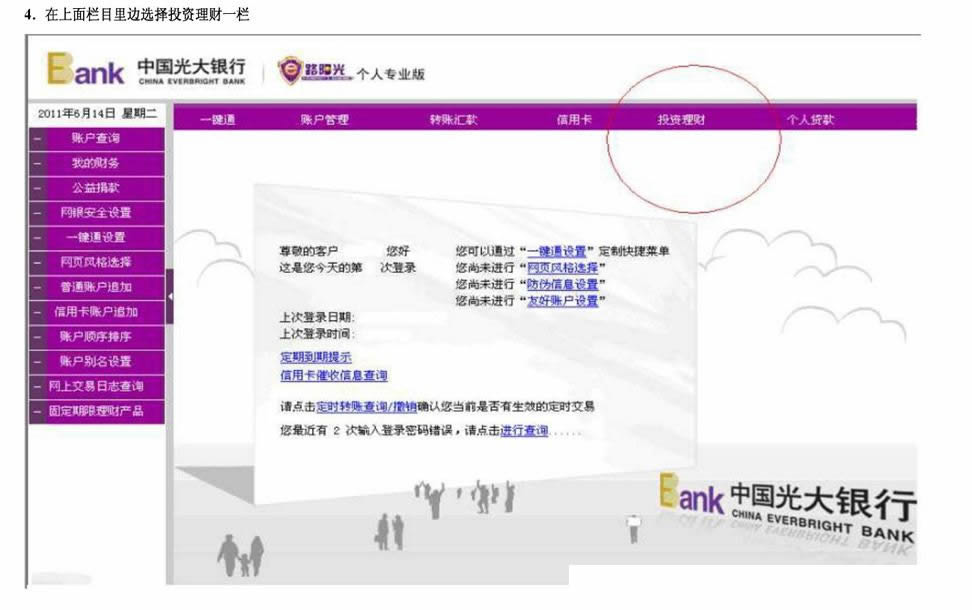
Task: Switch to the 转账汇款 tab
Action: click(x=454, y=119)
